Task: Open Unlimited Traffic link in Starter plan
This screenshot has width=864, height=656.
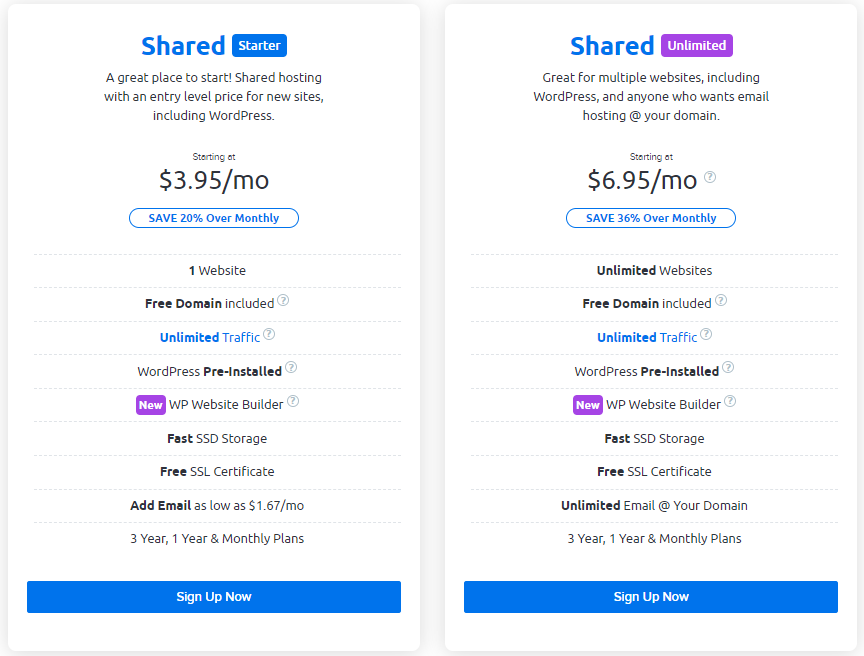Action: 209,337
